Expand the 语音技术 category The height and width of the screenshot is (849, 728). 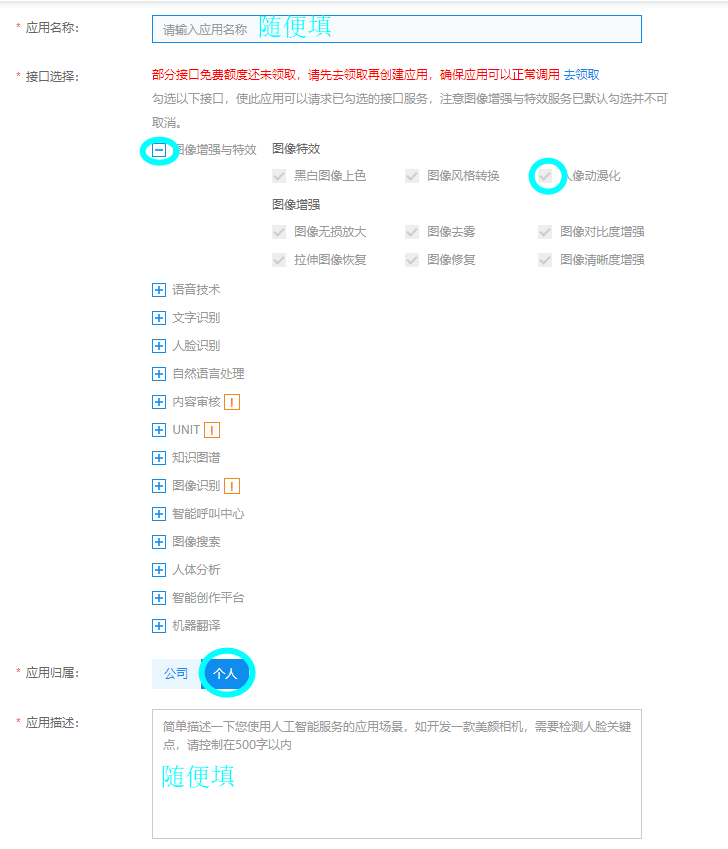pyautogui.click(x=159, y=290)
